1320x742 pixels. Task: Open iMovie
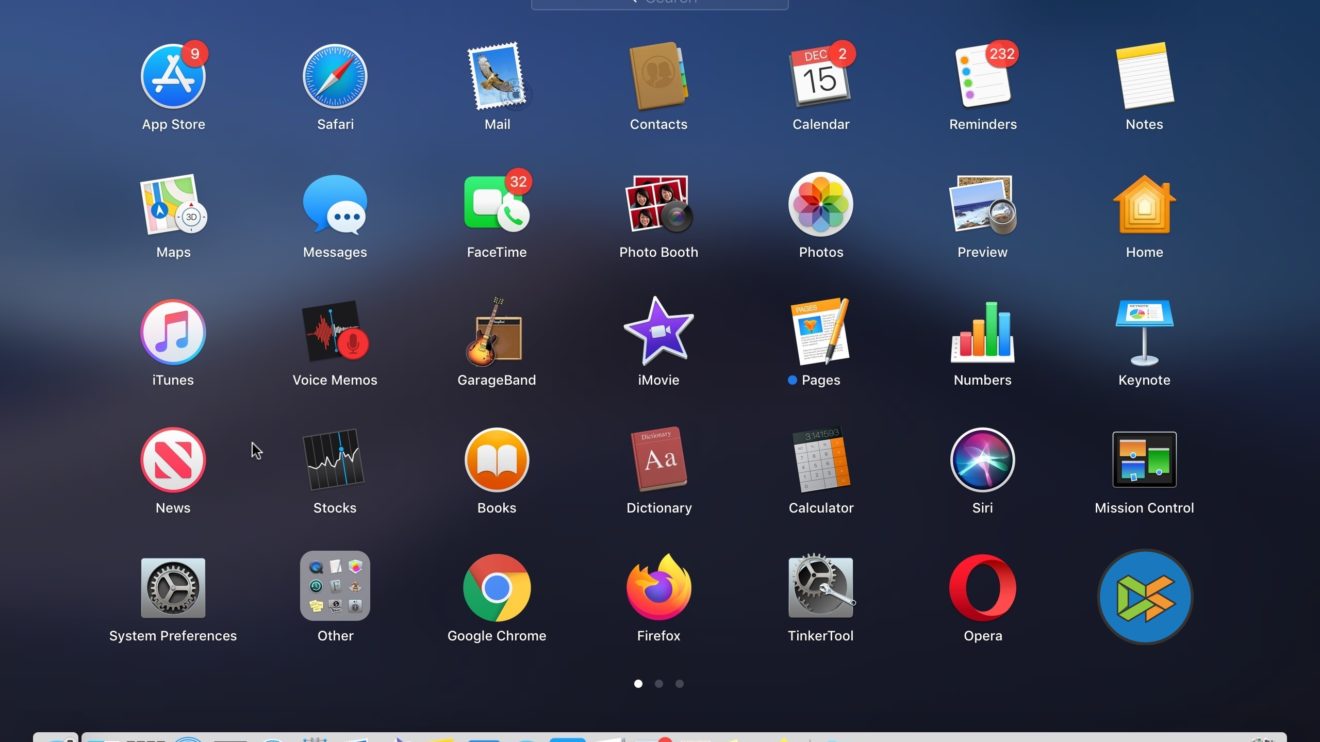click(659, 332)
